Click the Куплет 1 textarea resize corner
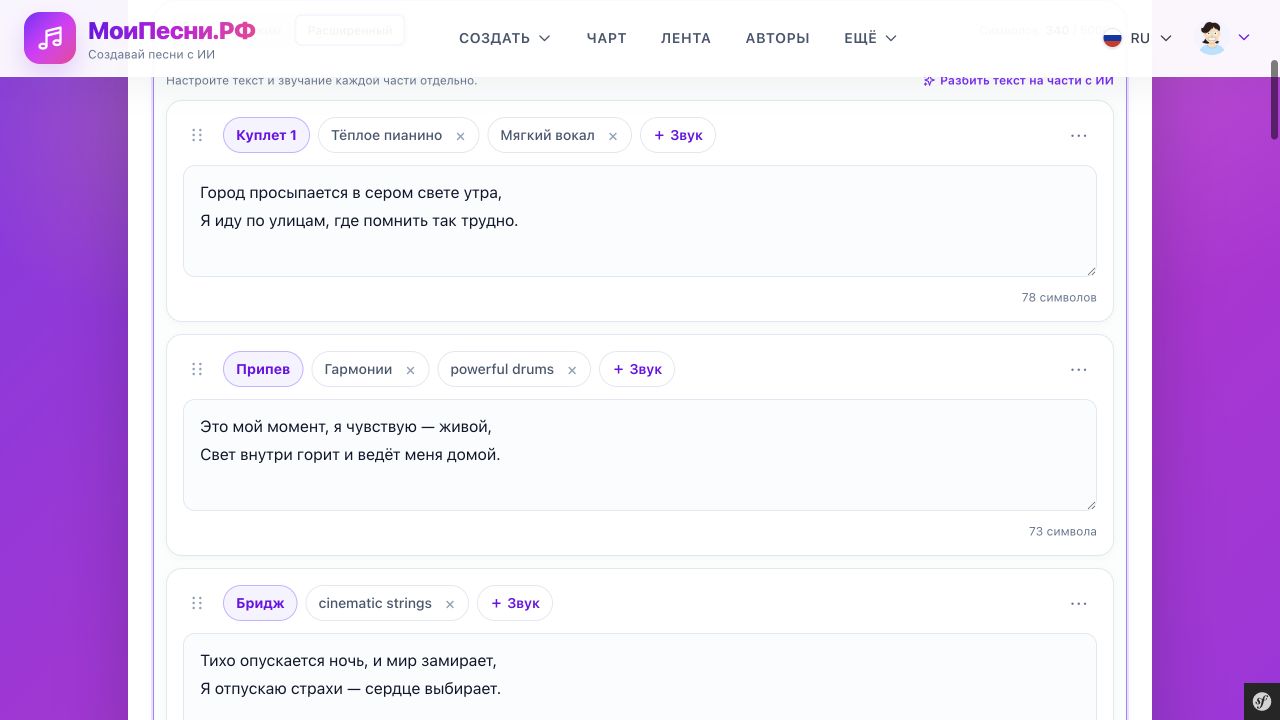This screenshot has height=720, width=1280. (1091, 271)
